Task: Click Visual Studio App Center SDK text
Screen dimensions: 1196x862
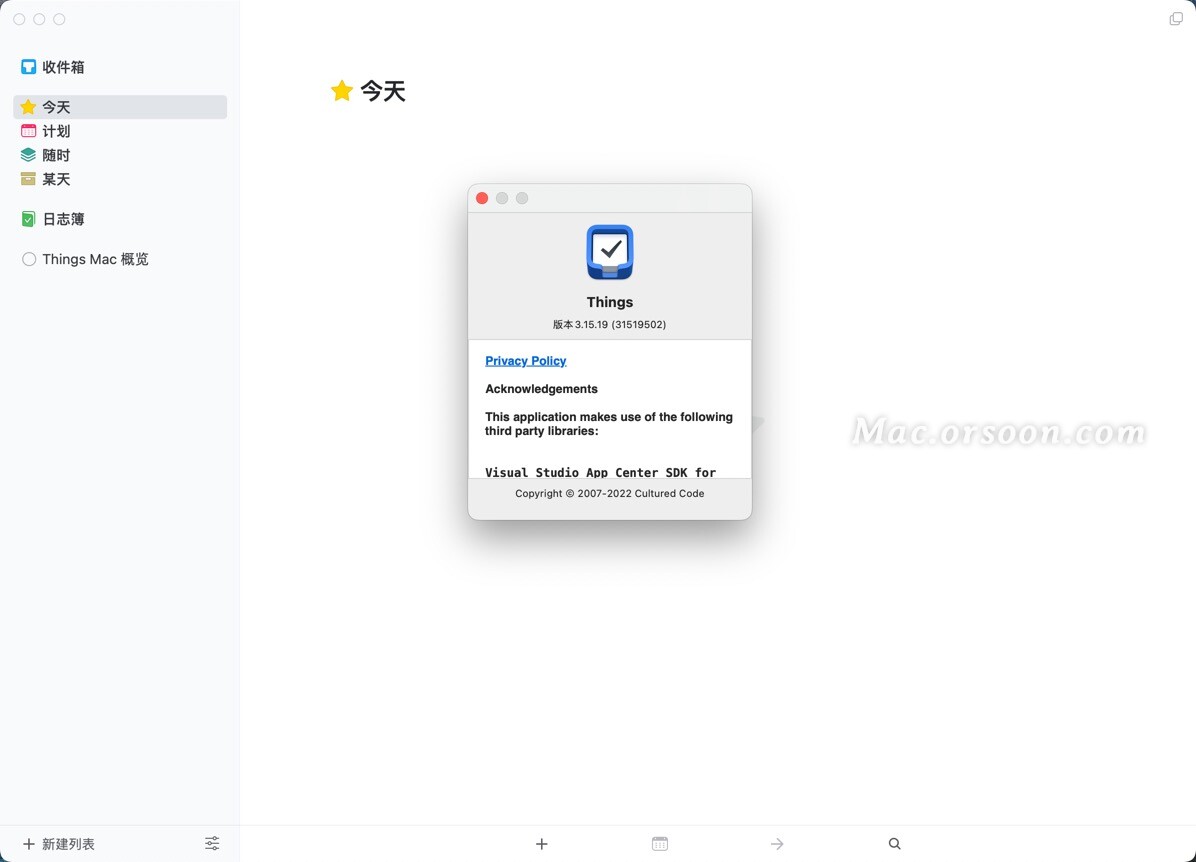Action: pos(600,472)
